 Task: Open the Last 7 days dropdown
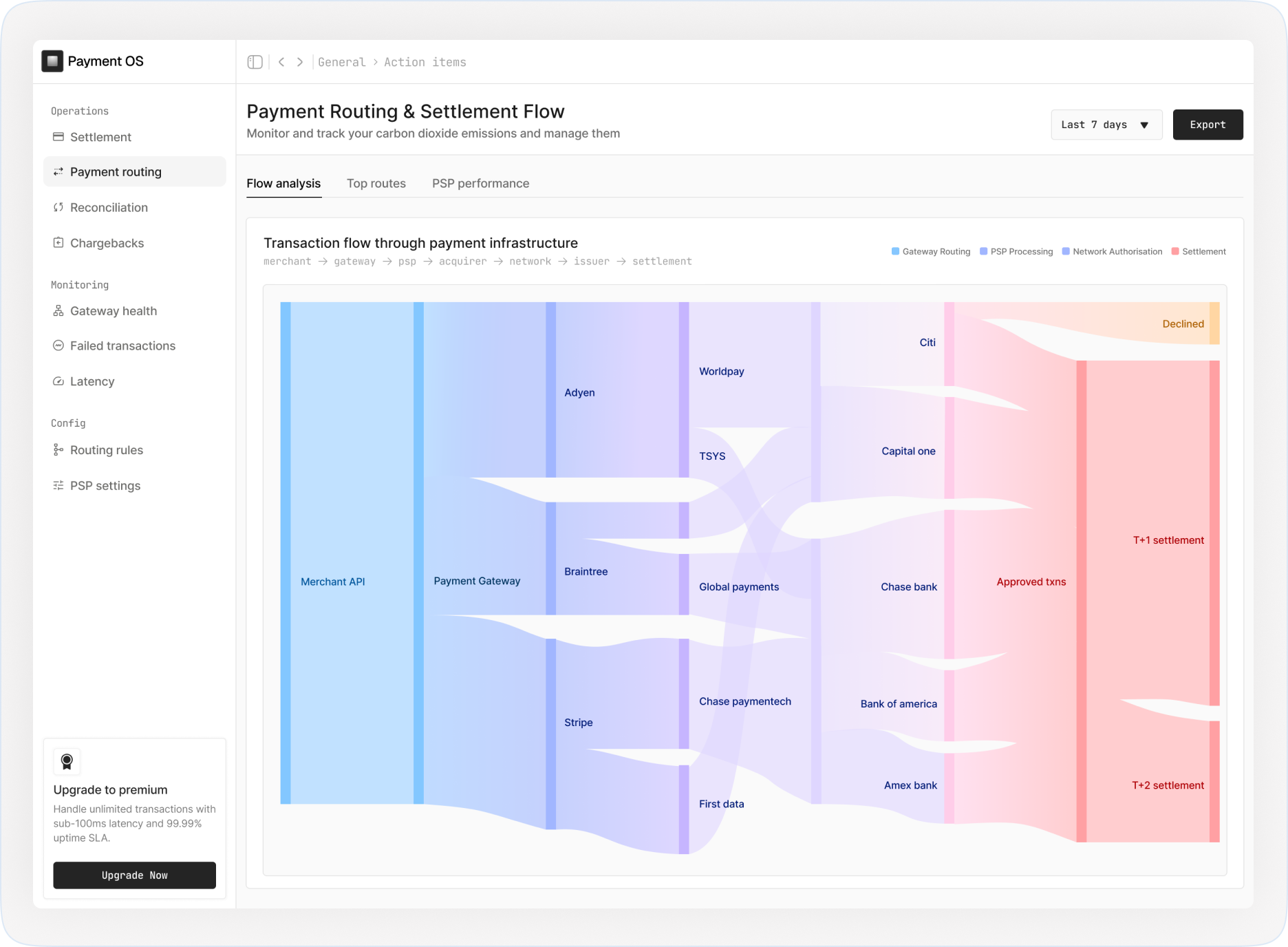(x=1106, y=125)
